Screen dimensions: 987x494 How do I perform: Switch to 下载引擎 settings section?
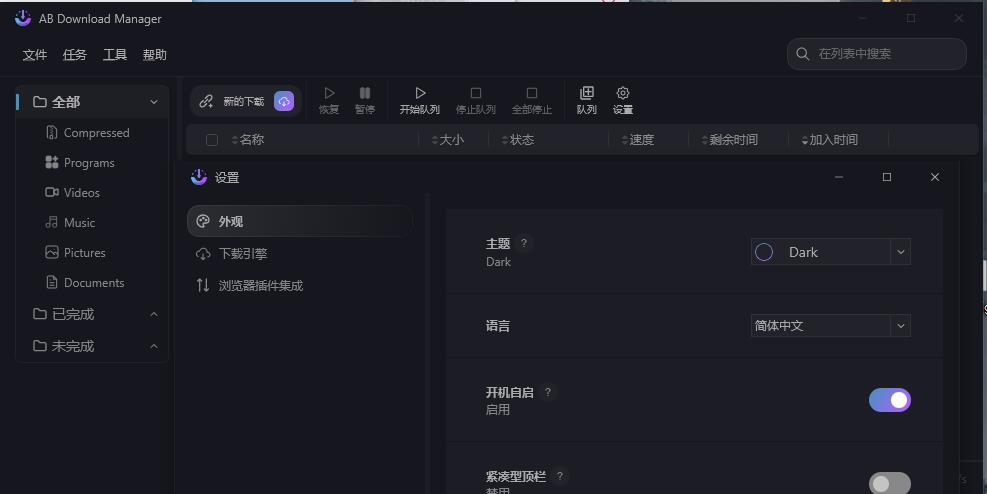click(x=243, y=254)
